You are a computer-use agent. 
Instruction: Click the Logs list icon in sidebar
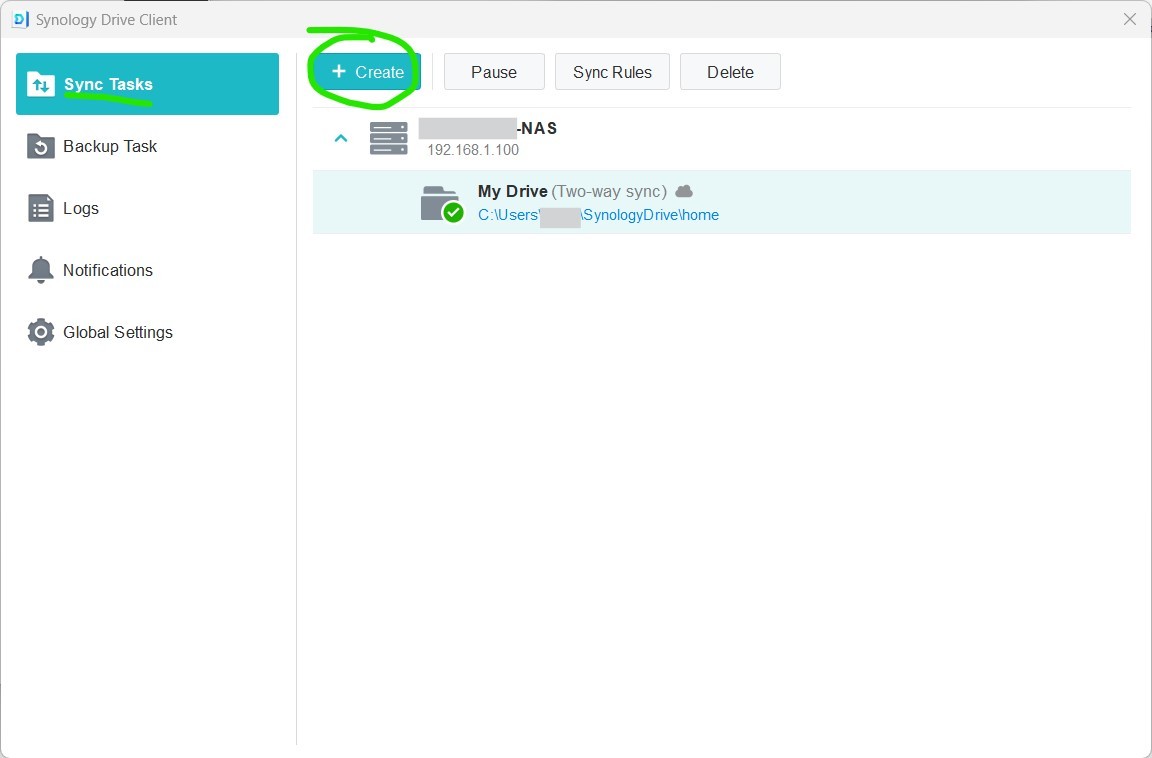tap(41, 209)
